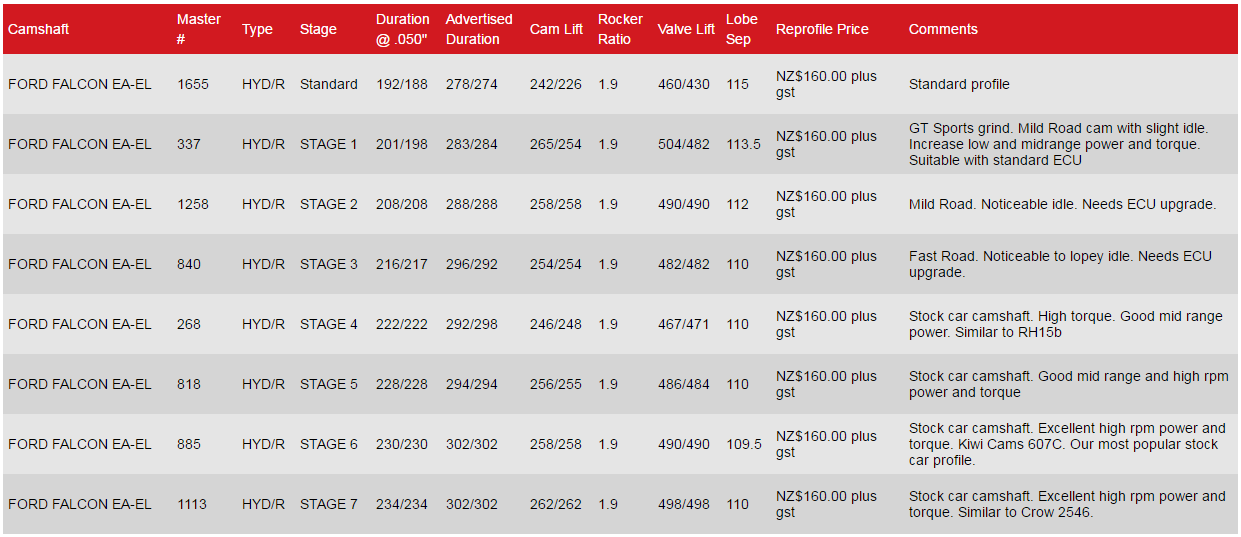Viewport: 1241px width, 537px height.
Task: Click the STAGE 1 cell
Action: coord(328,144)
